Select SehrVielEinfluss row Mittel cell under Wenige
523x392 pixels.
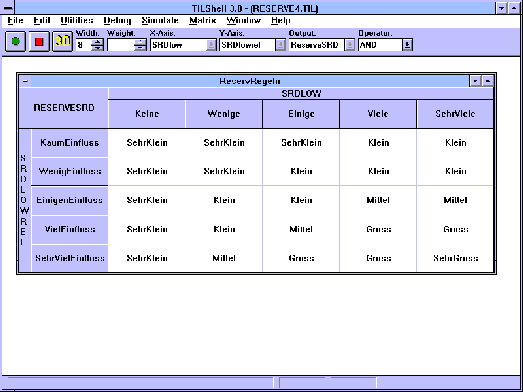pos(224,258)
